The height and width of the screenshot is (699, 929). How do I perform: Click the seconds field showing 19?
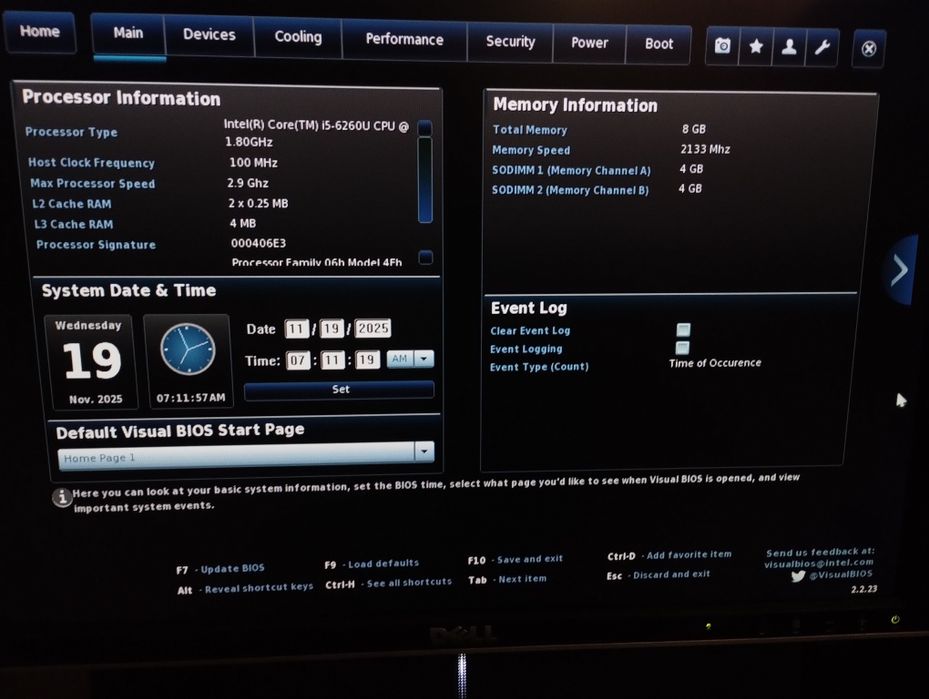click(367, 359)
